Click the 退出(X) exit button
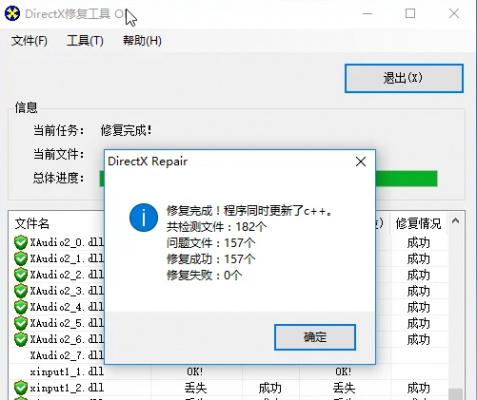This screenshot has width=477, height=400. point(404,78)
